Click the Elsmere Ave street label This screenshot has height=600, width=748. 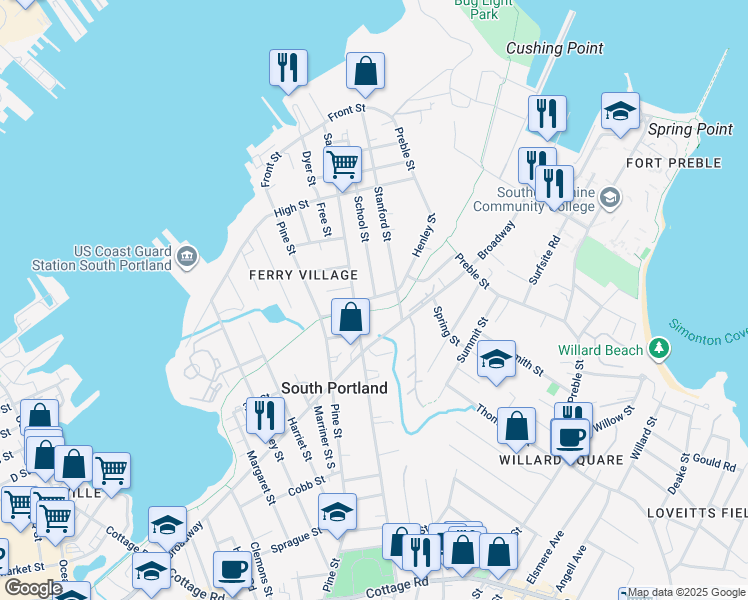[545, 557]
